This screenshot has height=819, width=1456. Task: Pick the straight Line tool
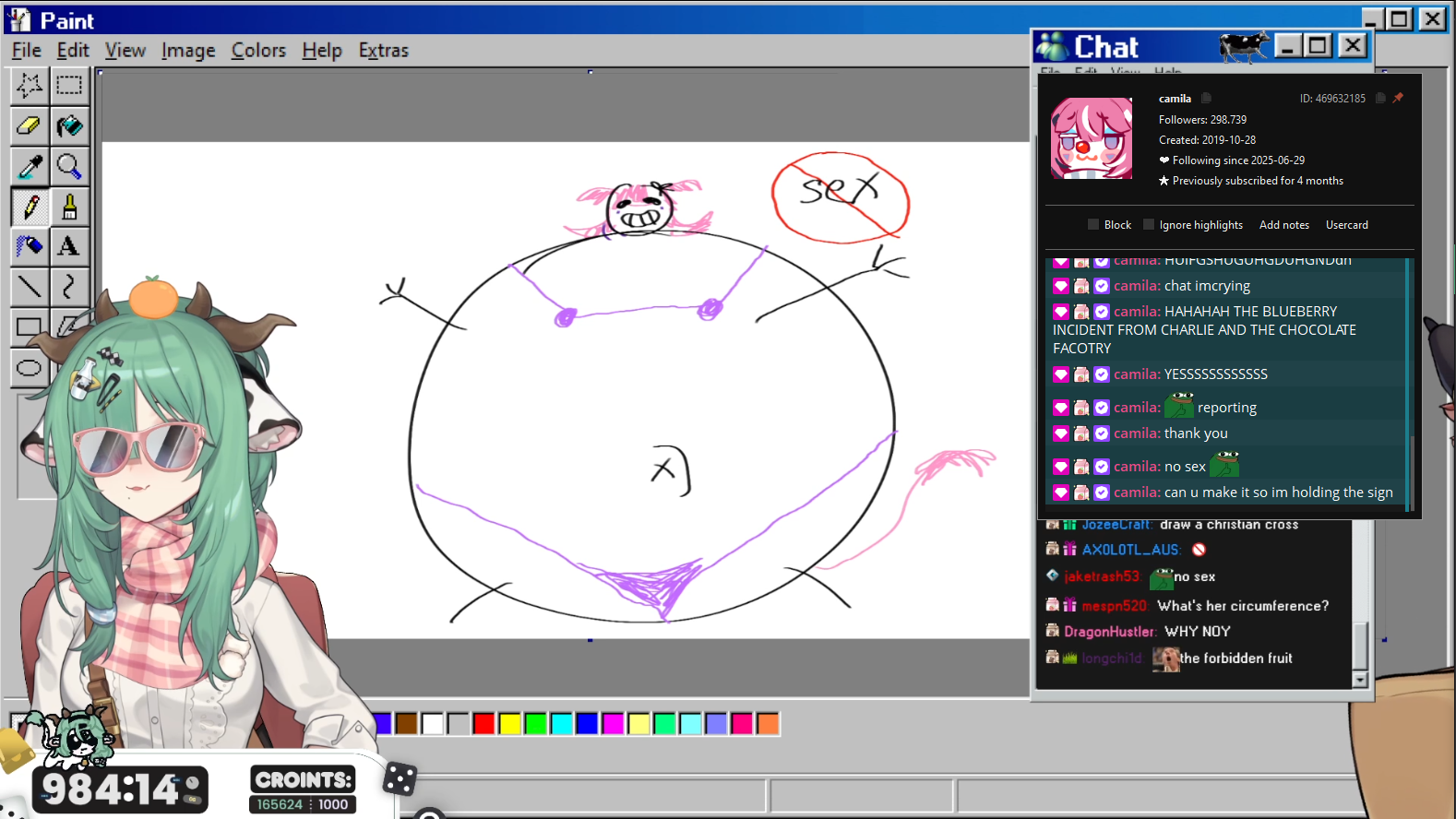point(30,287)
